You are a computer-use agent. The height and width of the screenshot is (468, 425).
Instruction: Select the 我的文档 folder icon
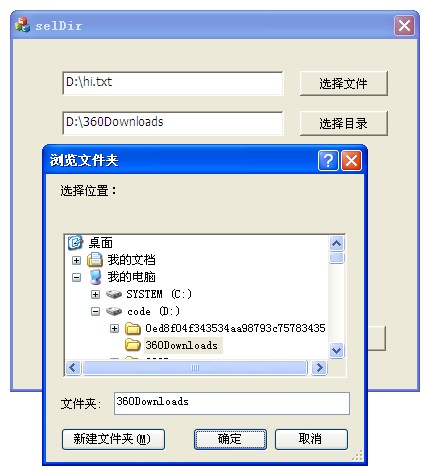[x=95, y=260]
